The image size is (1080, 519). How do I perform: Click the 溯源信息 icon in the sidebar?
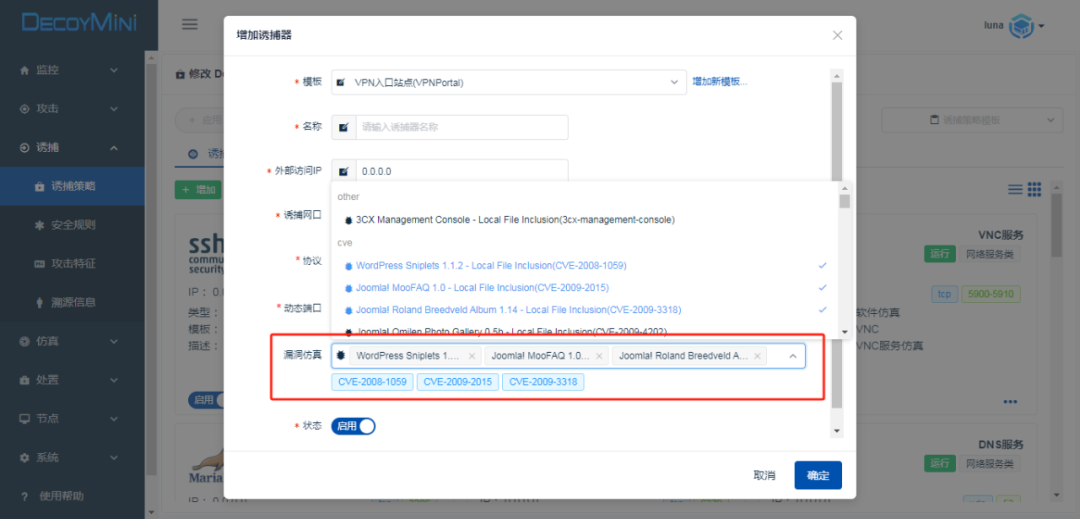tap(39, 302)
